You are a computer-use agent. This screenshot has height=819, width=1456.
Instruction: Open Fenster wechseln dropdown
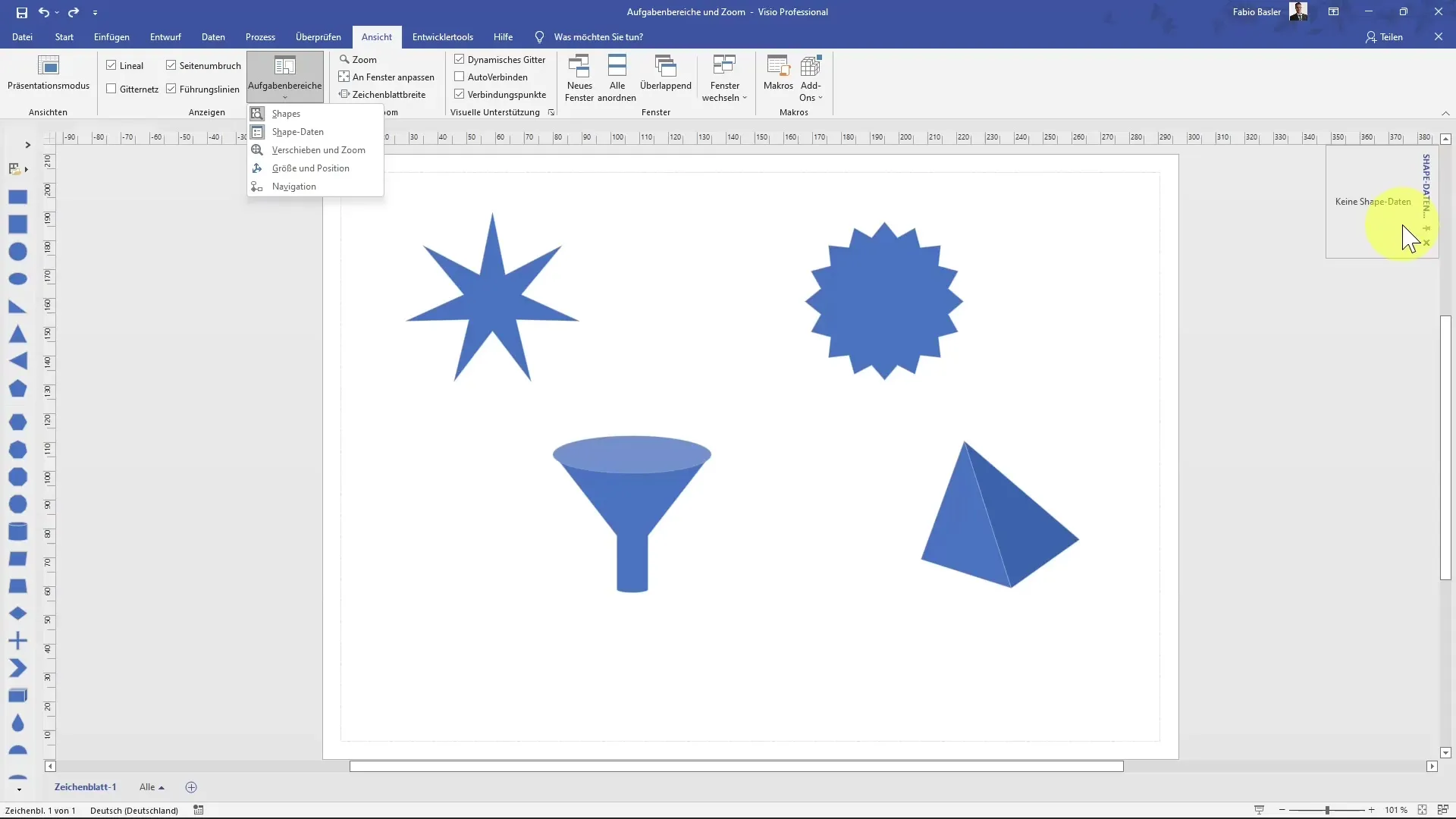click(x=724, y=78)
